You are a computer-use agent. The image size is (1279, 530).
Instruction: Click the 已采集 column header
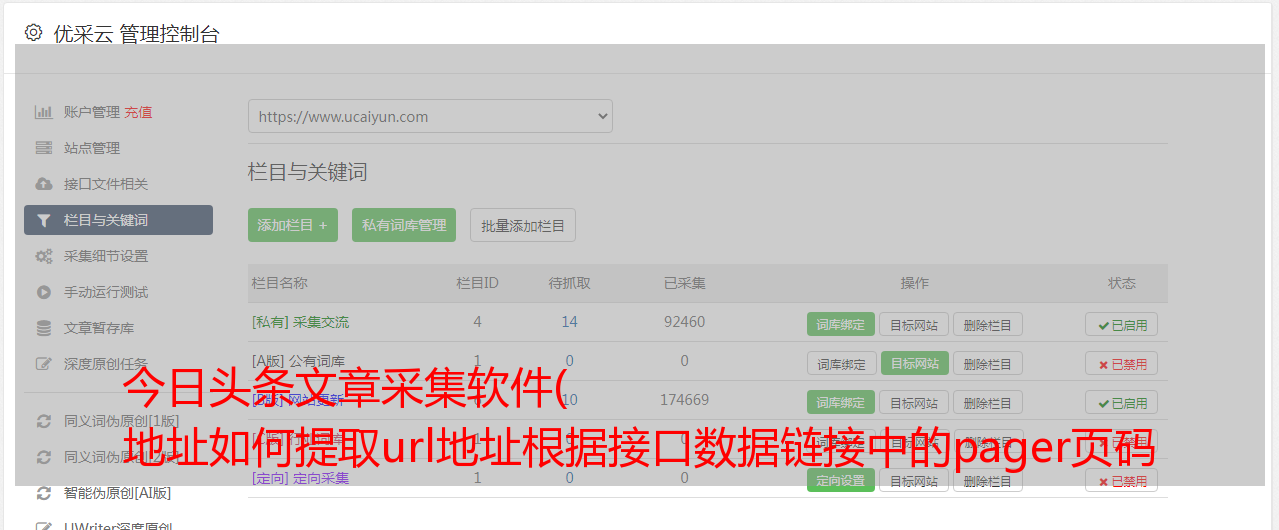[684, 283]
